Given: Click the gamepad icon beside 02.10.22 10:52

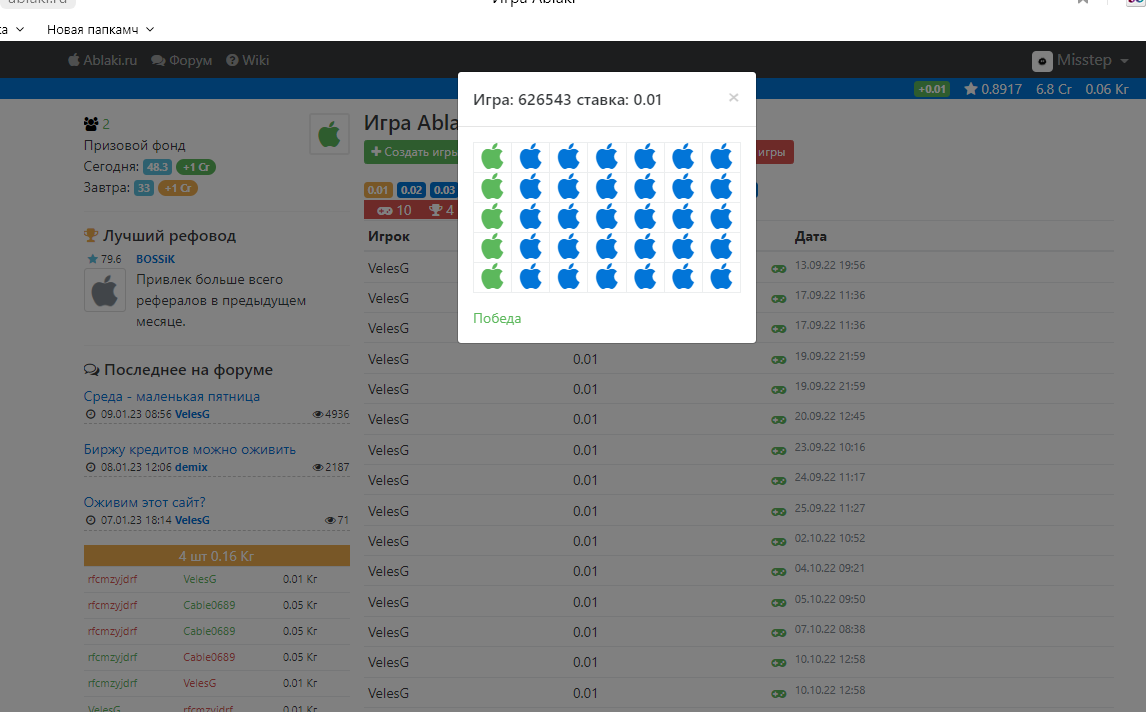Looking at the screenshot, I should coord(778,542).
